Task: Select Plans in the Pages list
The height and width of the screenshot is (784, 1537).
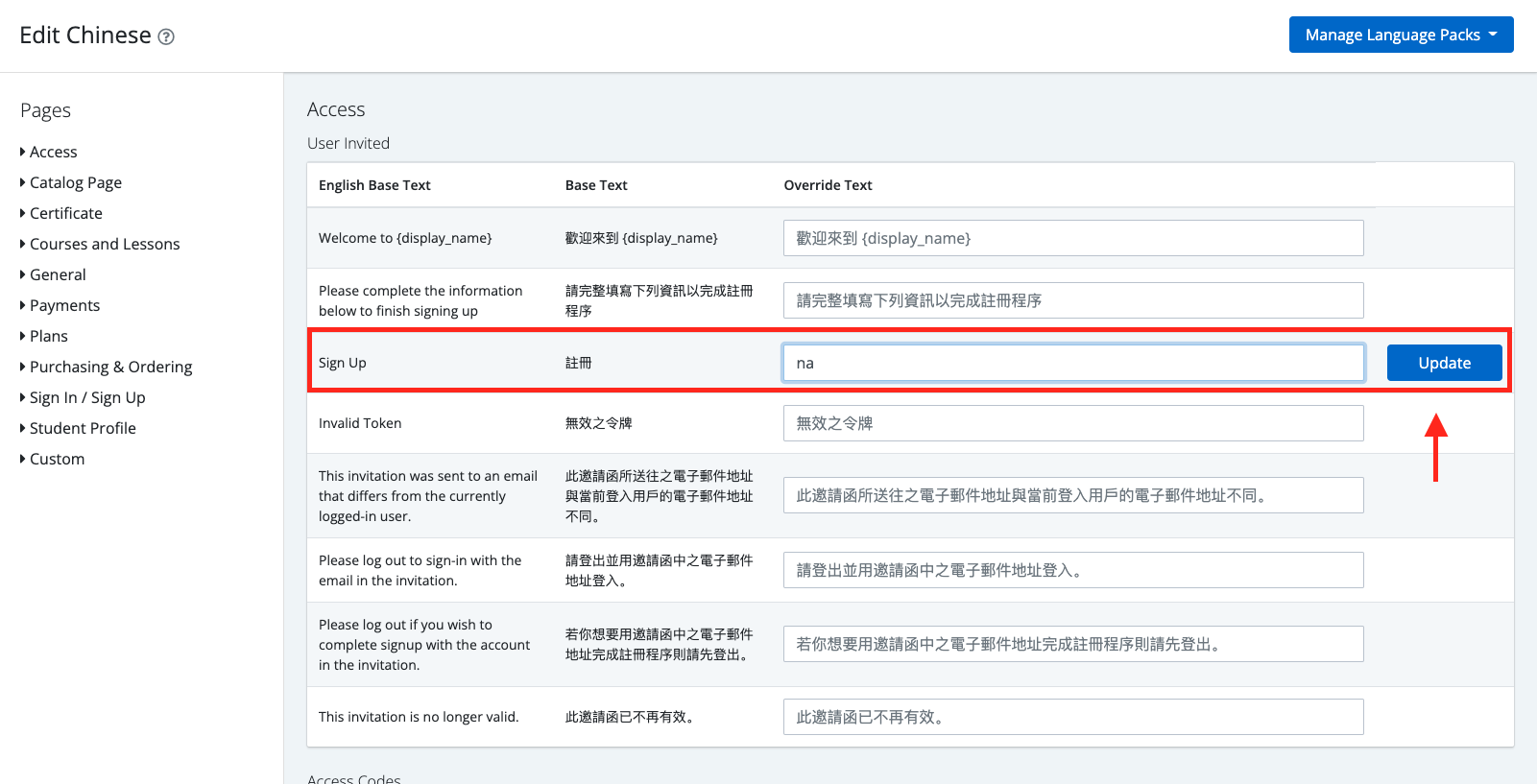Action: coord(48,336)
